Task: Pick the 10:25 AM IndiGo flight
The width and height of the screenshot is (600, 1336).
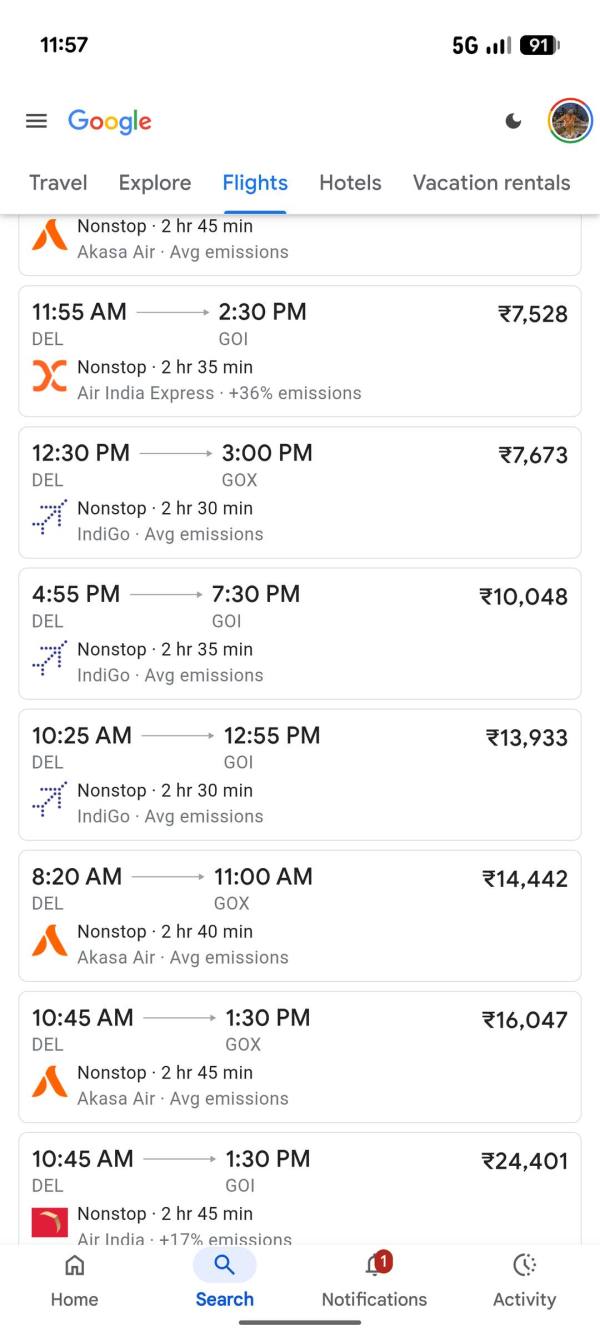Action: (300, 774)
